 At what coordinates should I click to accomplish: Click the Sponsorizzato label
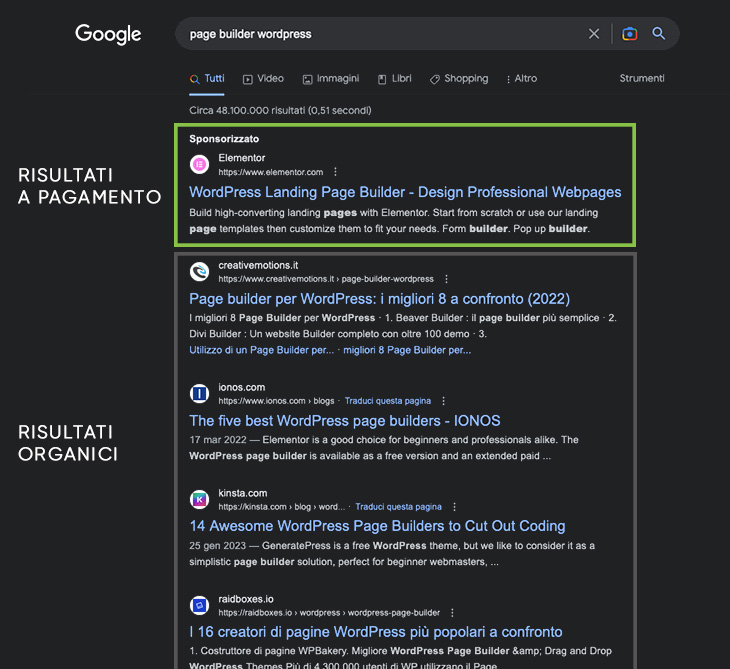224,139
